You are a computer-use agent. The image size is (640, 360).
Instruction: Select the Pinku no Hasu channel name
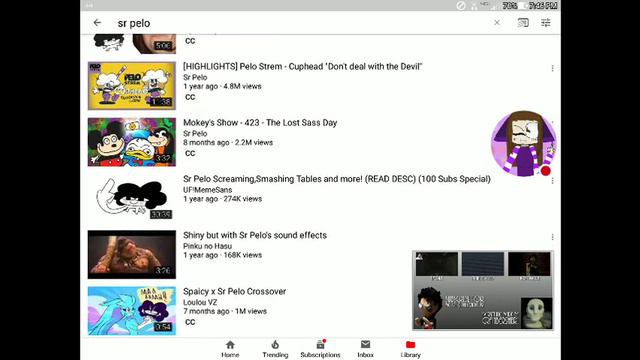[x=207, y=246]
